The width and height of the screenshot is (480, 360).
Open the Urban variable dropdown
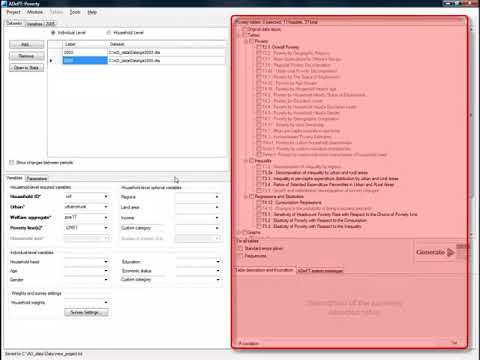click(106, 207)
